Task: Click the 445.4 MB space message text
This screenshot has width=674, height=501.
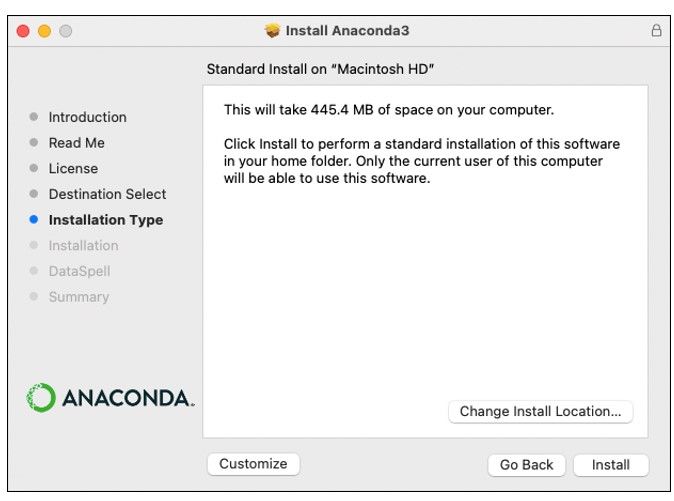Action: coord(388,110)
